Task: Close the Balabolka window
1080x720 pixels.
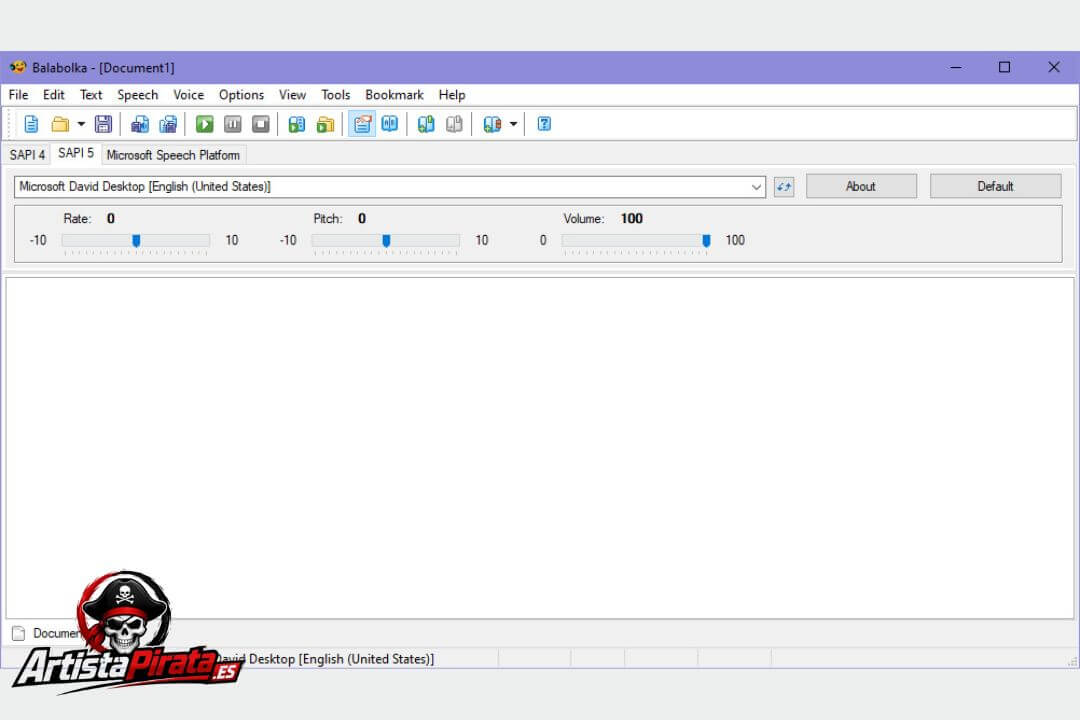Action: point(1054,67)
